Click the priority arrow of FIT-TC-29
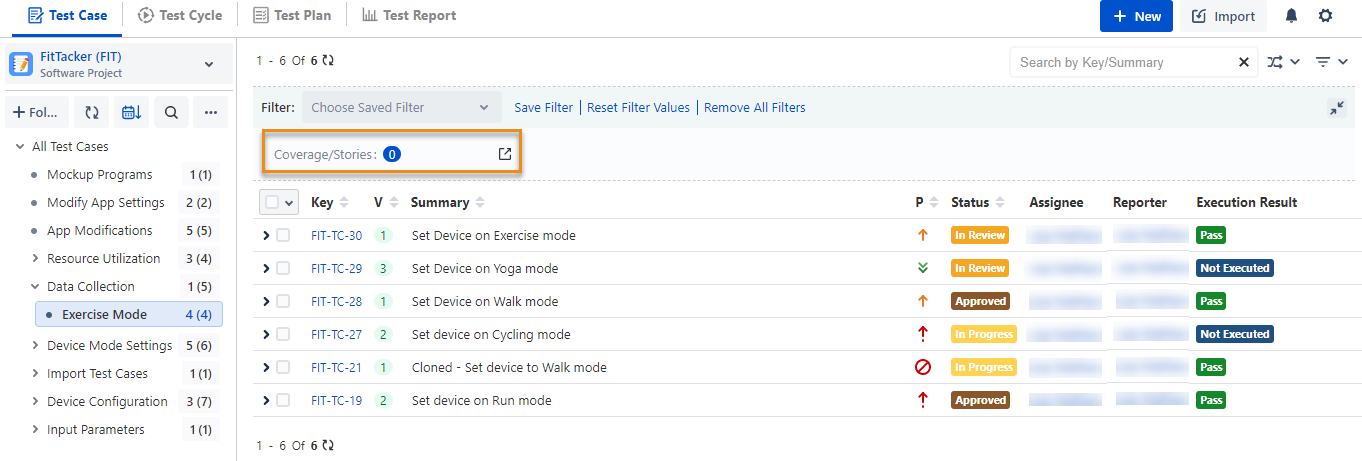This screenshot has width=1362, height=461. click(x=923, y=268)
